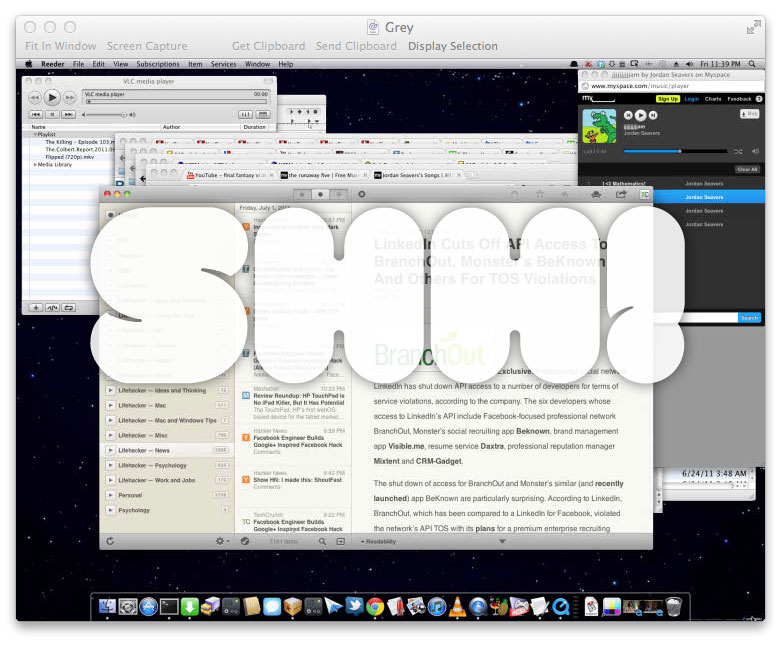
Task: Click Myspace song progress bar
Action: [675, 151]
